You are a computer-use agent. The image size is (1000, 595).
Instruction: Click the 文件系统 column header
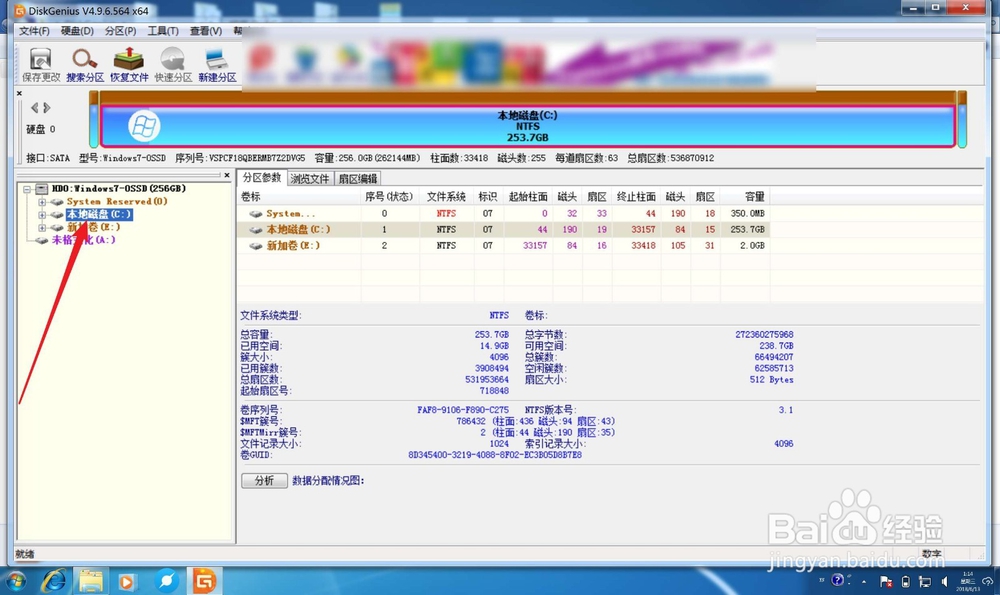pyautogui.click(x=446, y=196)
